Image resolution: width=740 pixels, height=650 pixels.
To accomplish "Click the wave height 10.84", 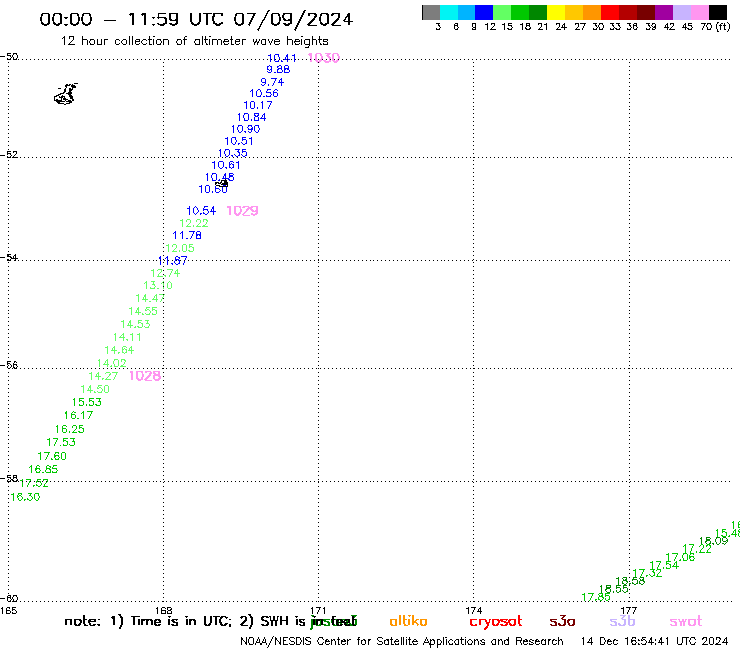I will pos(252,117).
